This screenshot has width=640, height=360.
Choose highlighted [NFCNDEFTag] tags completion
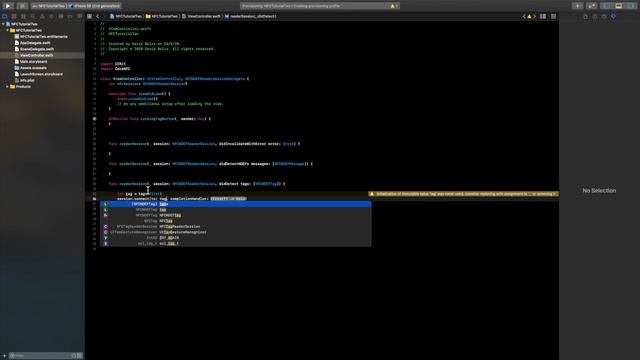coord(236,204)
